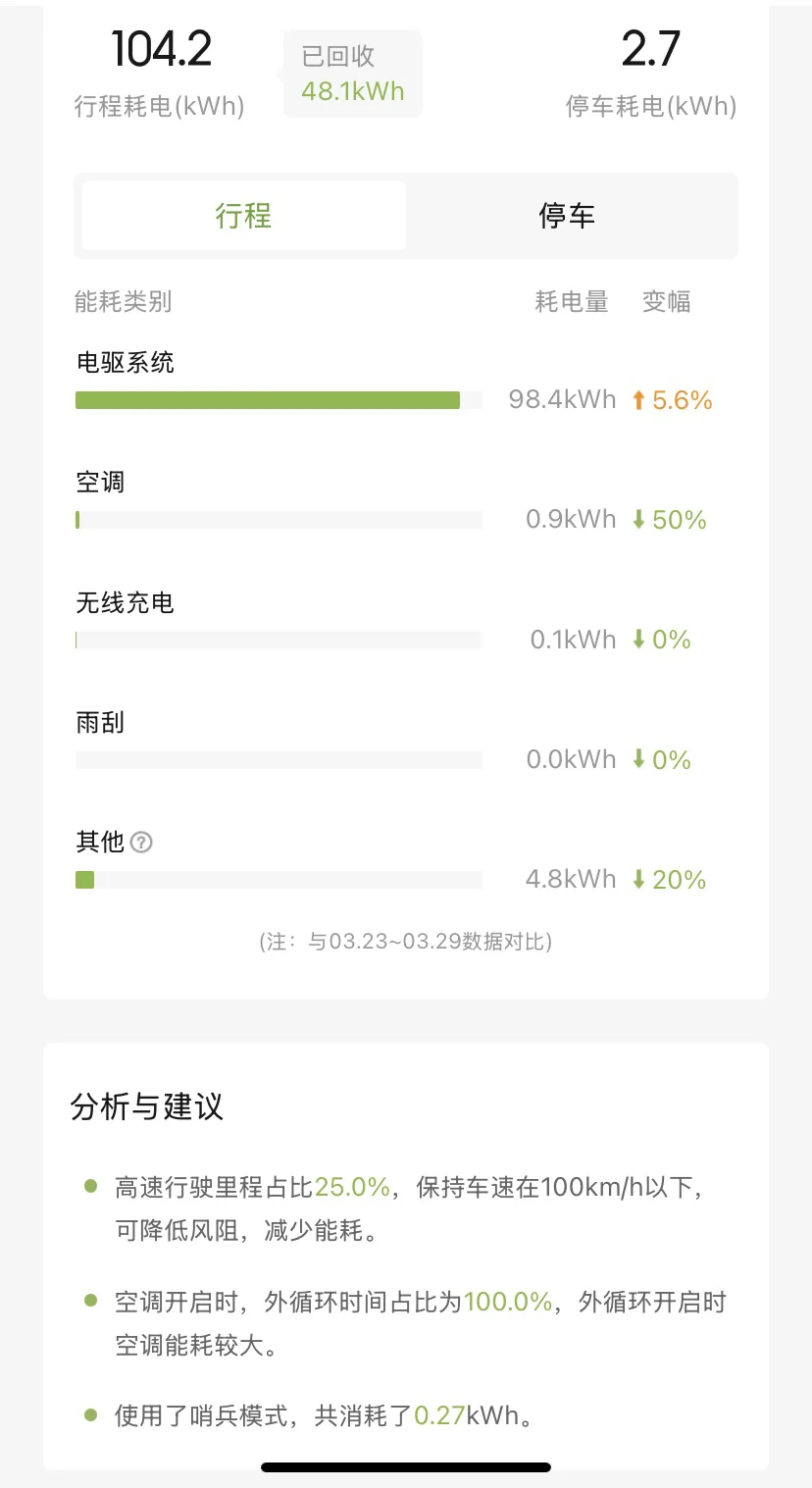Tap the 104.2 行程耗电 value
This screenshot has height=1488, width=812.
[x=162, y=50]
